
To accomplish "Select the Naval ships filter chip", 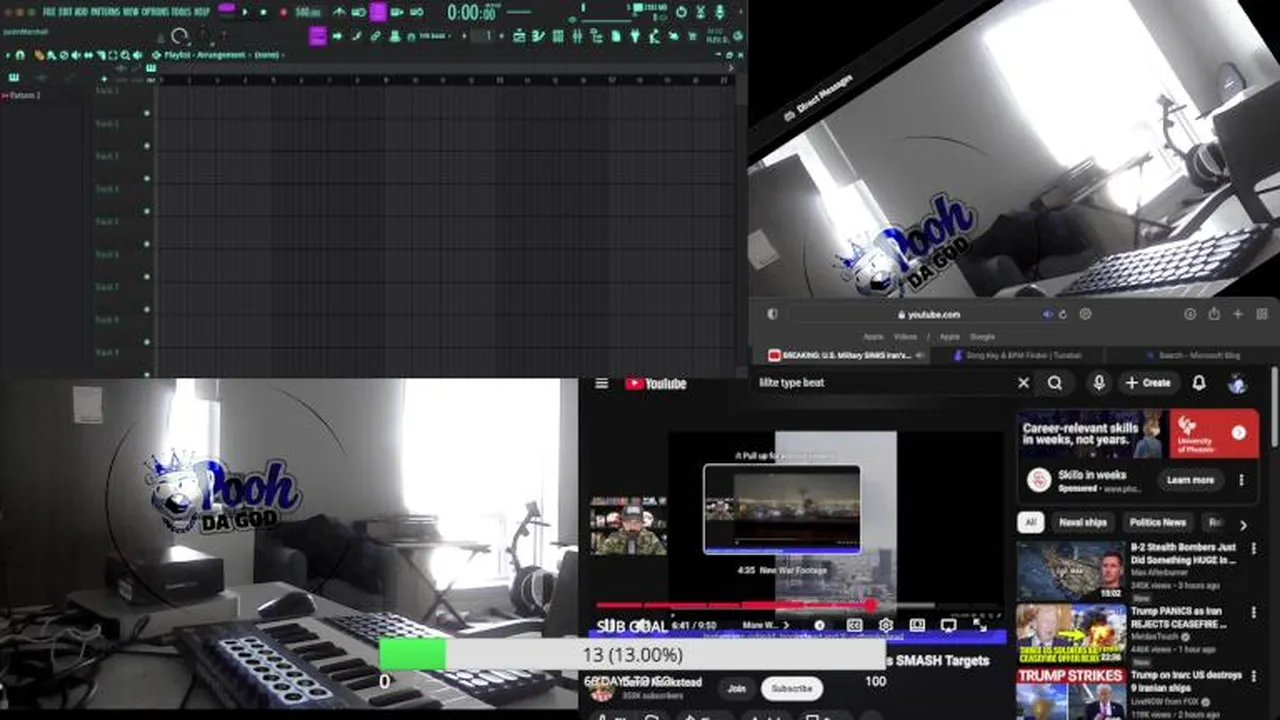I will (1082, 522).
